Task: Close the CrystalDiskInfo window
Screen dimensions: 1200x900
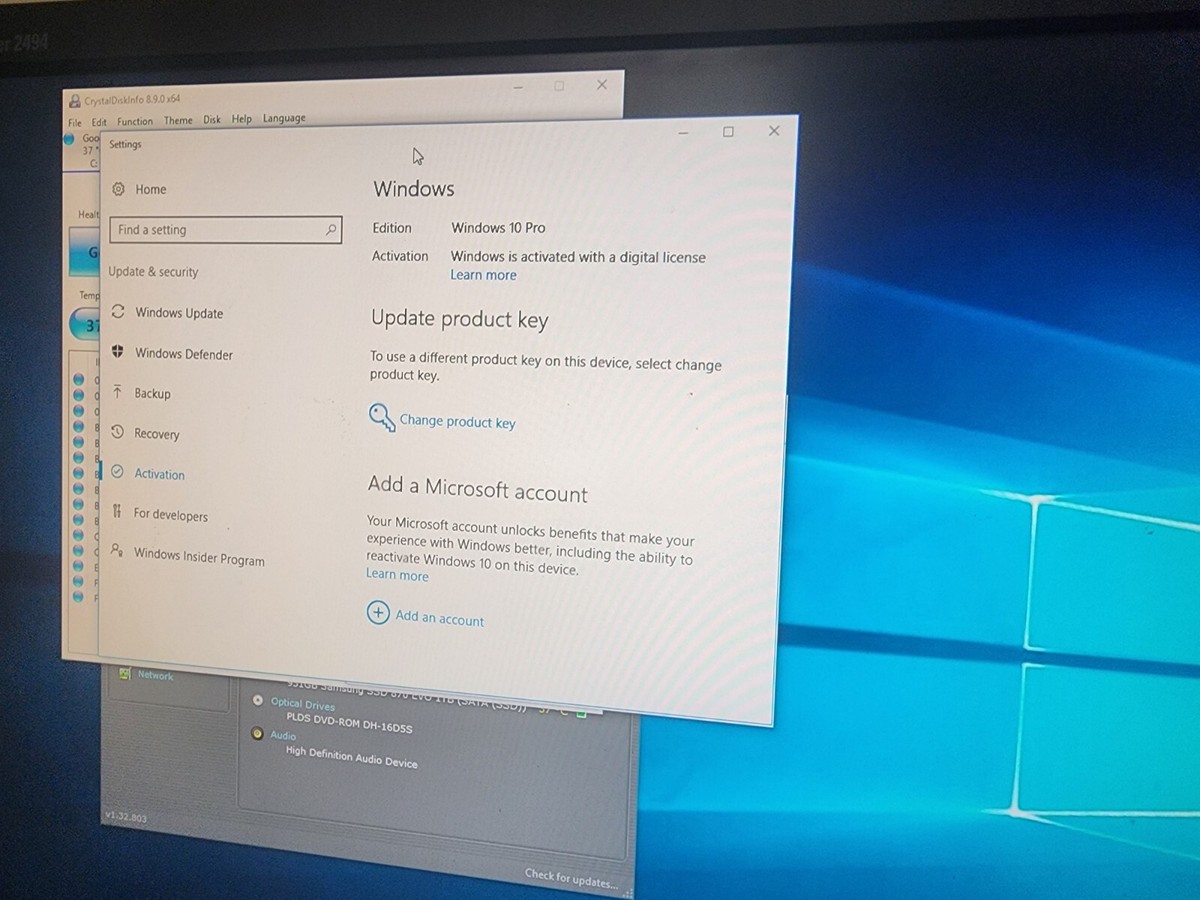Action: point(602,85)
